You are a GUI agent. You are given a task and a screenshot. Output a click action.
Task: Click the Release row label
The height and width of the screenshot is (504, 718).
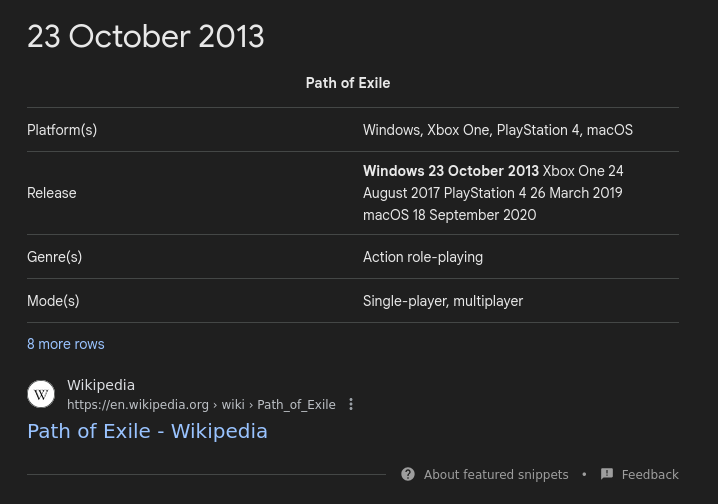click(52, 193)
